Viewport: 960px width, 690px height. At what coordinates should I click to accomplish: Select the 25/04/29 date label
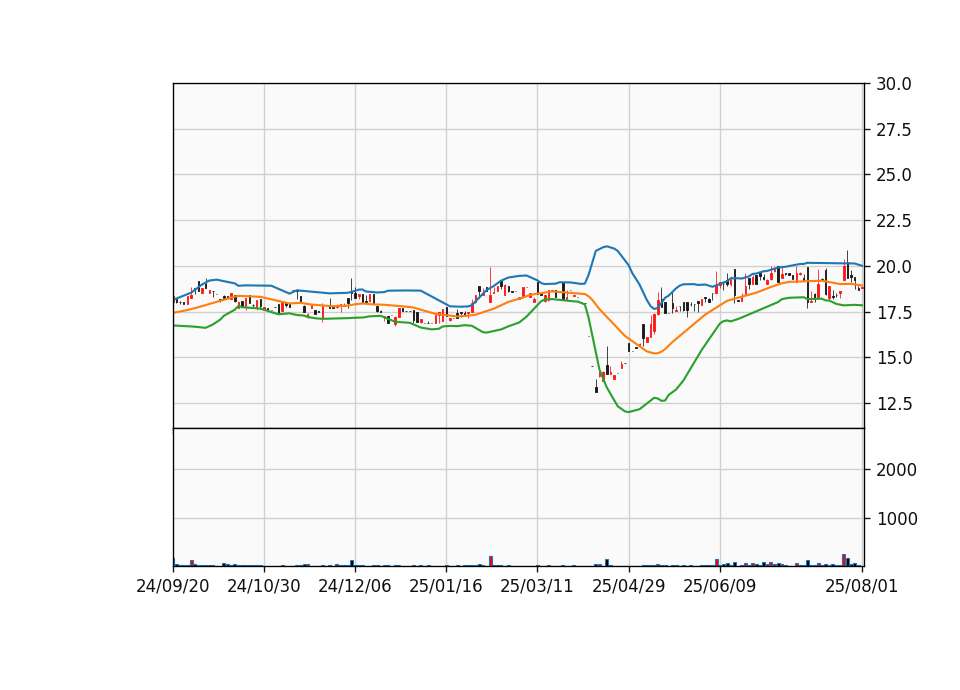click(x=629, y=586)
